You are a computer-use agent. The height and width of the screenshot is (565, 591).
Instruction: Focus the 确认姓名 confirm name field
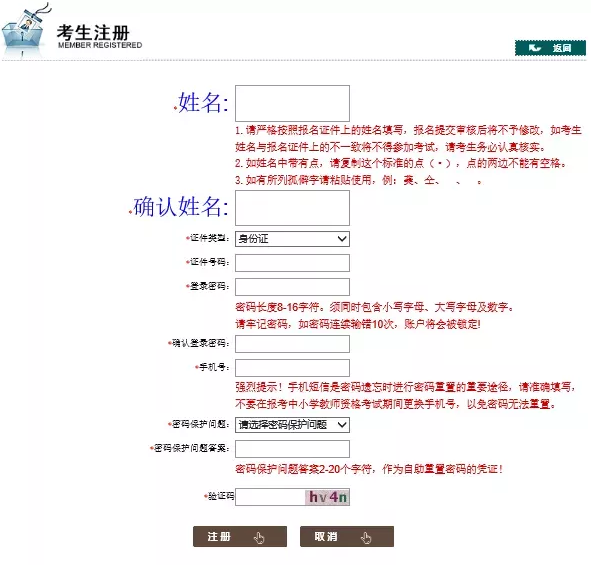coord(292,208)
